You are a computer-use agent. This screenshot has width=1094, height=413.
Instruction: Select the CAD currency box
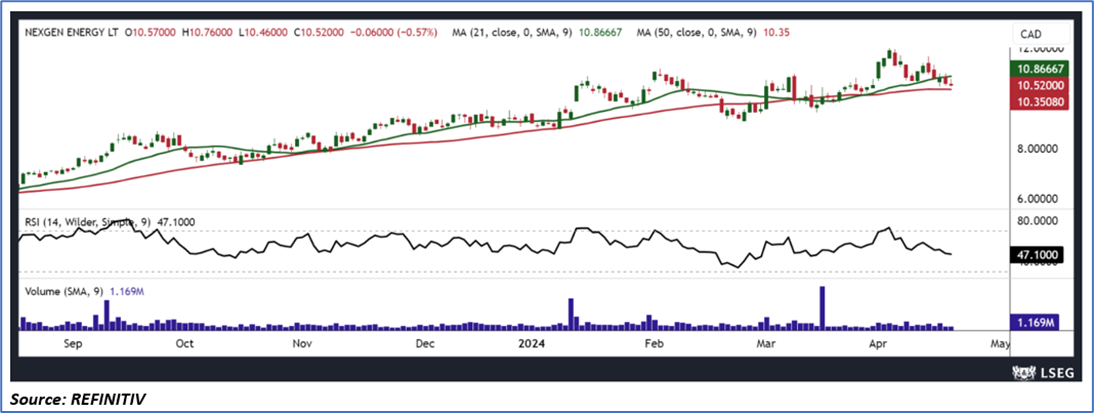tap(1040, 33)
